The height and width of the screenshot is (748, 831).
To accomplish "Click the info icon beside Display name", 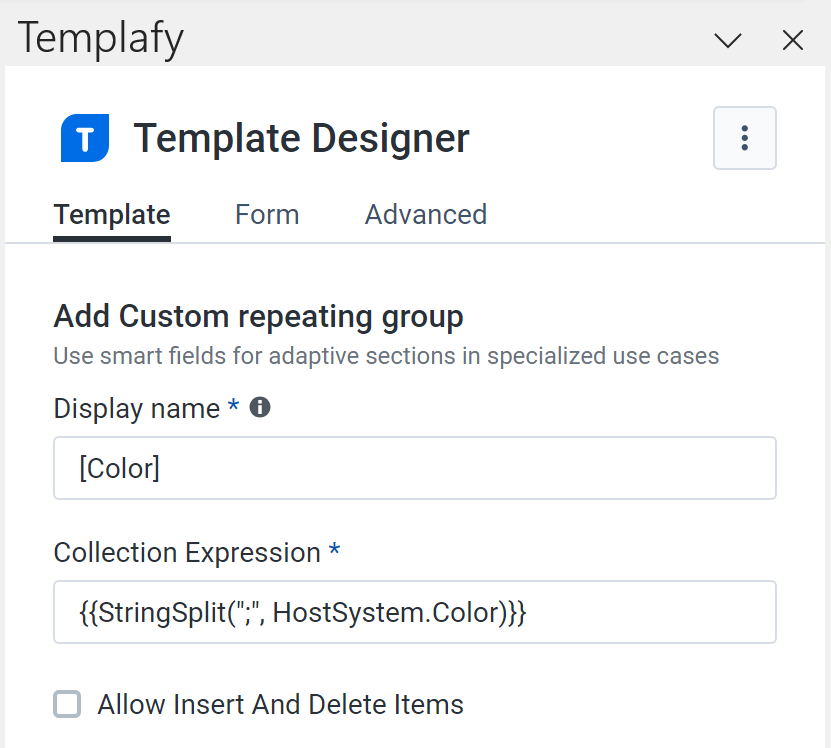I will [260, 407].
